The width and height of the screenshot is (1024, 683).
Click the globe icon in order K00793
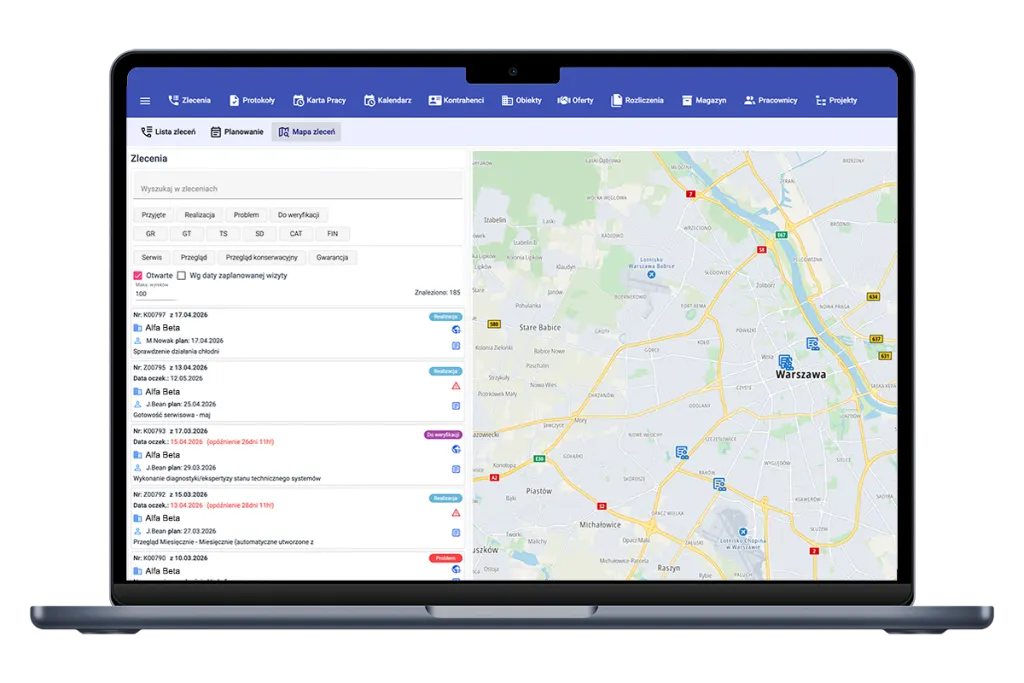click(x=456, y=449)
